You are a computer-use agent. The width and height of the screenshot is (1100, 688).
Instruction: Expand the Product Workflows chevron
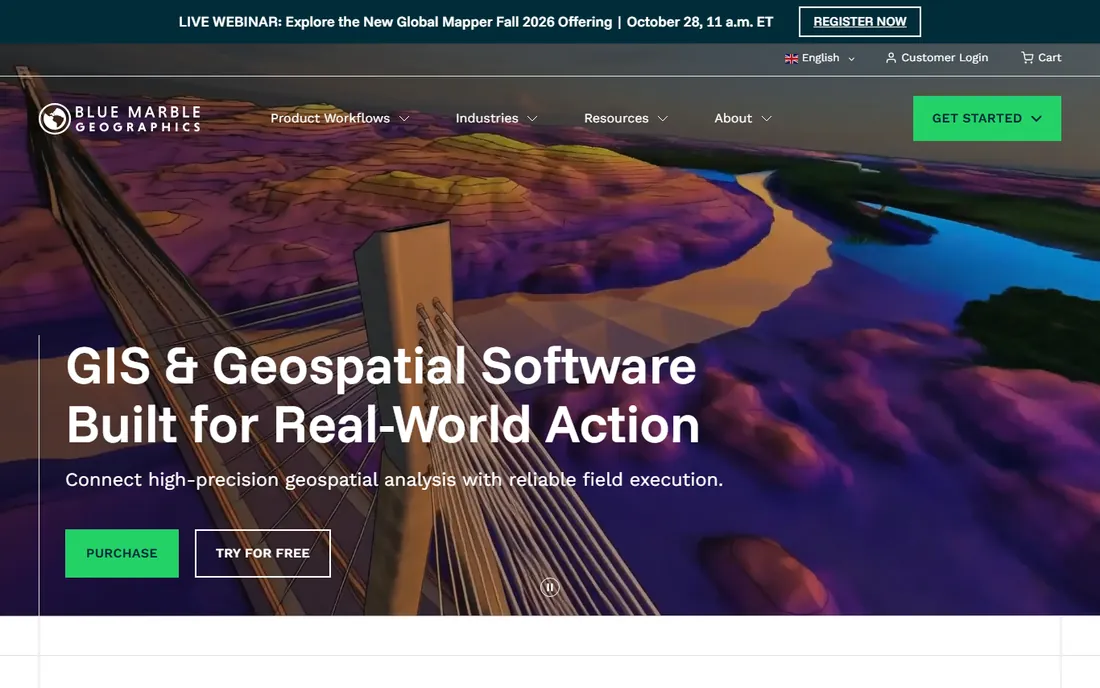coord(404,119)
